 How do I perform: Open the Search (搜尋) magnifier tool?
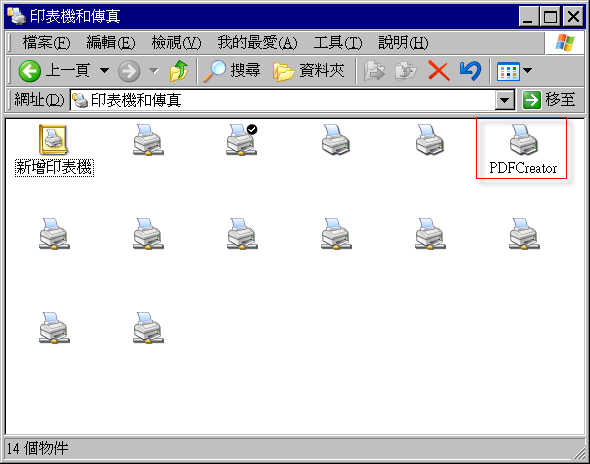[231, 71]
